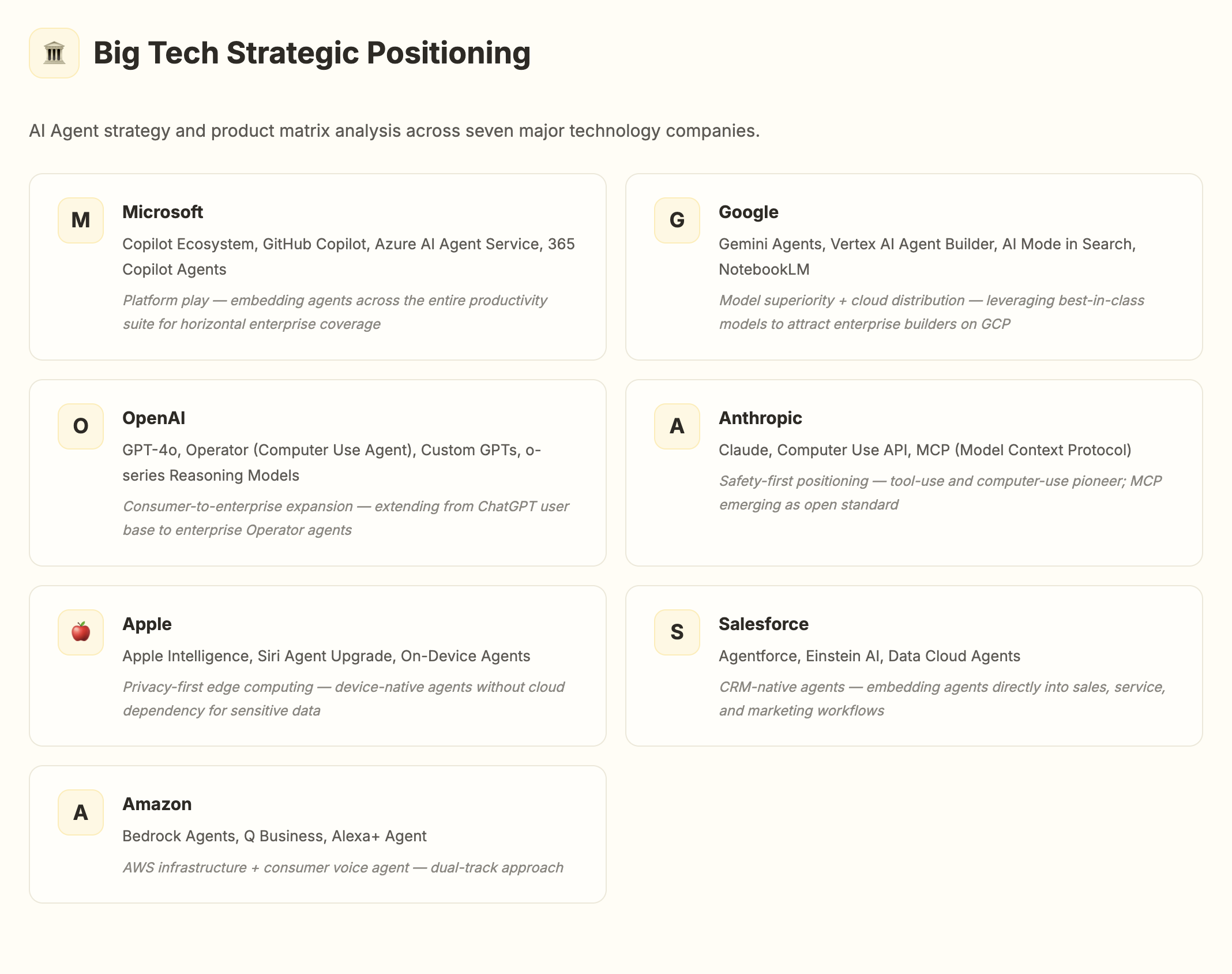This screenshot has height=974, width=1232.
Task: Click the Salesforce 'S' badge icon
Action: coord(677,632)
